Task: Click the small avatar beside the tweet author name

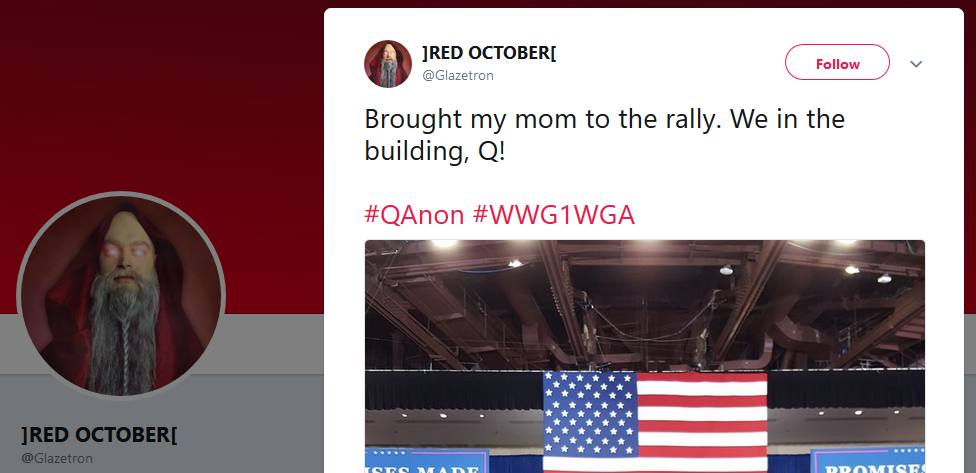Action: [x=388, y=64]
